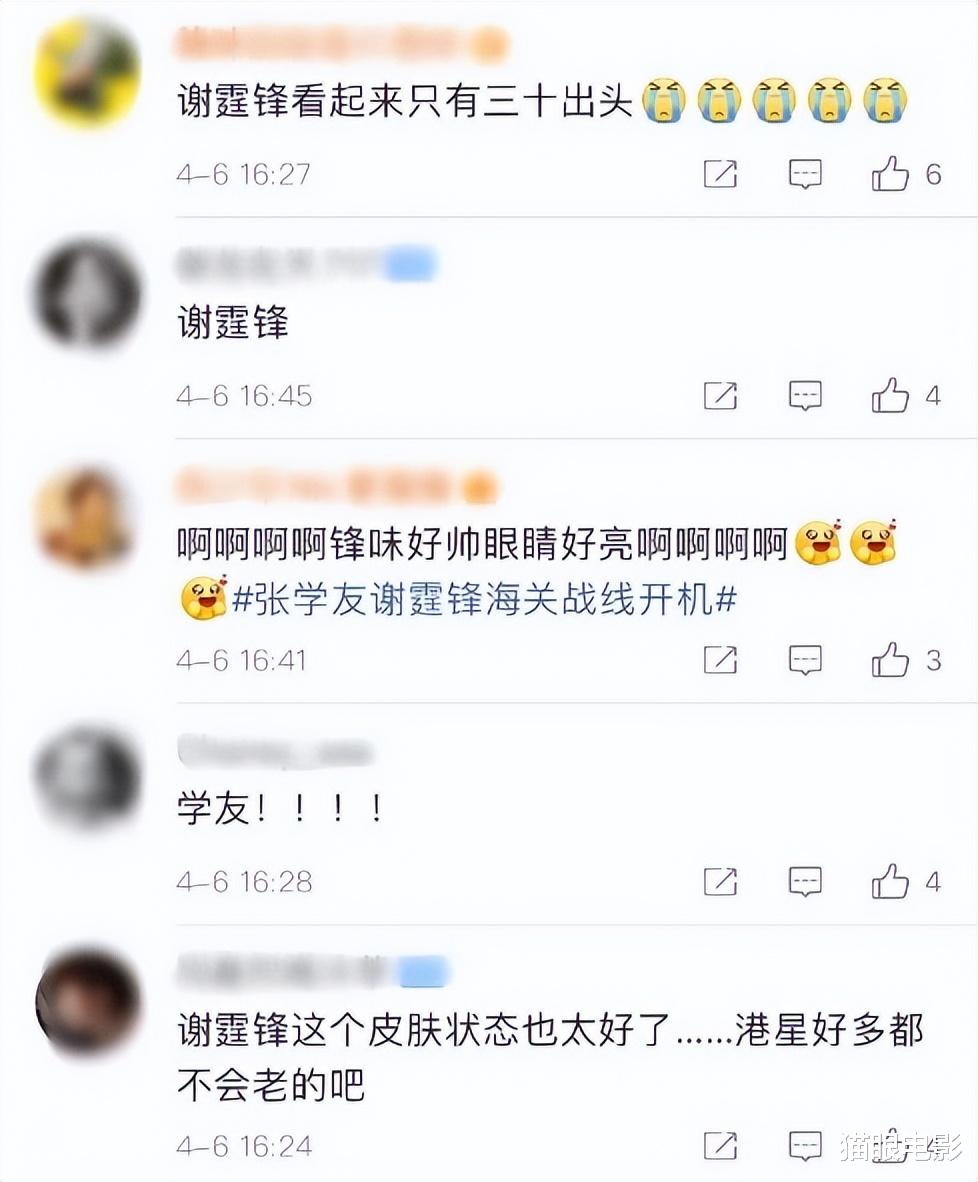
Task: Tap the 16:24 commenter's dark avatar
Action: 89,1003
